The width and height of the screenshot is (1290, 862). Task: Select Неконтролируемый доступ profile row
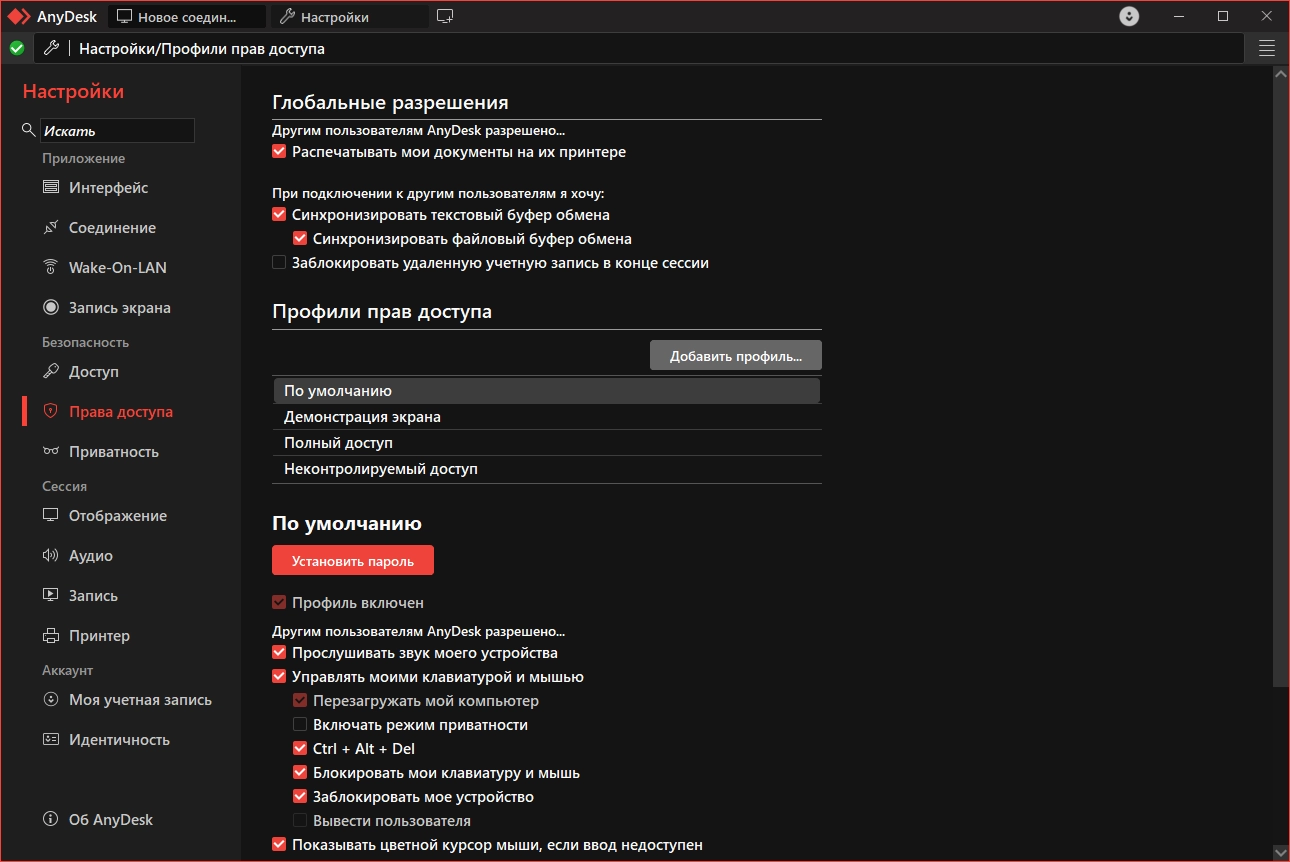point(547,469)
